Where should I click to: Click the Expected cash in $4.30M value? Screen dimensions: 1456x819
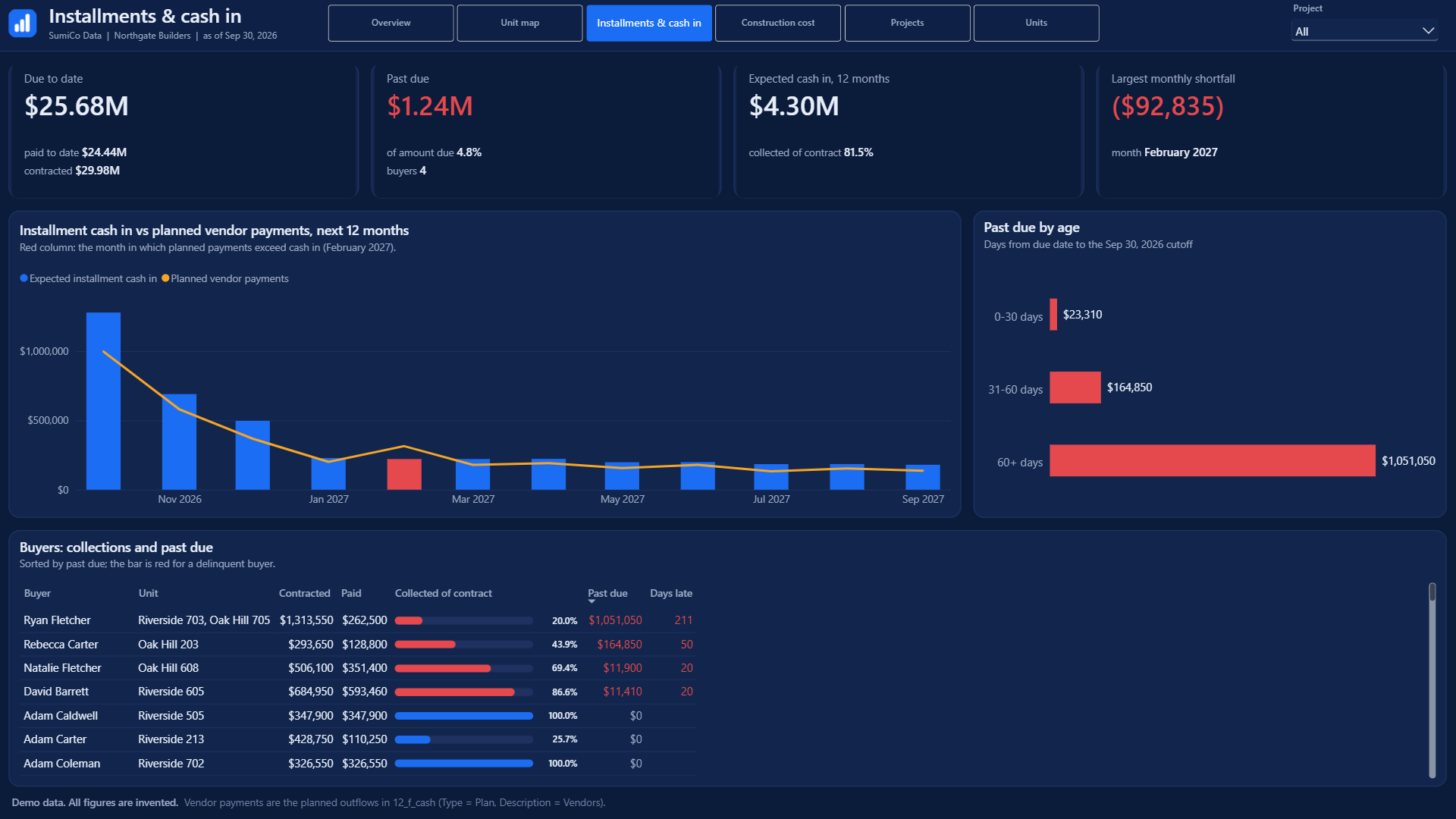click(794, 106)
